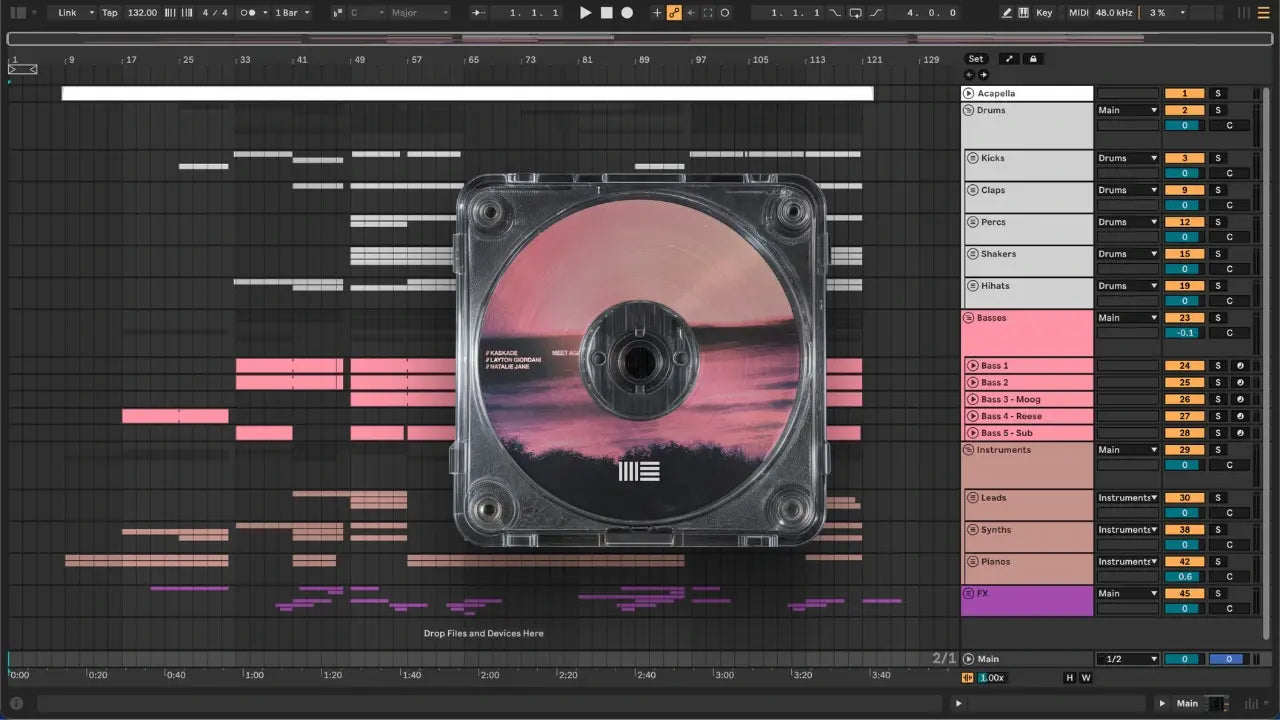
Task: Arm the Bass 2 track for recording
Action: pyautogui.click(x=1240, y=383)
